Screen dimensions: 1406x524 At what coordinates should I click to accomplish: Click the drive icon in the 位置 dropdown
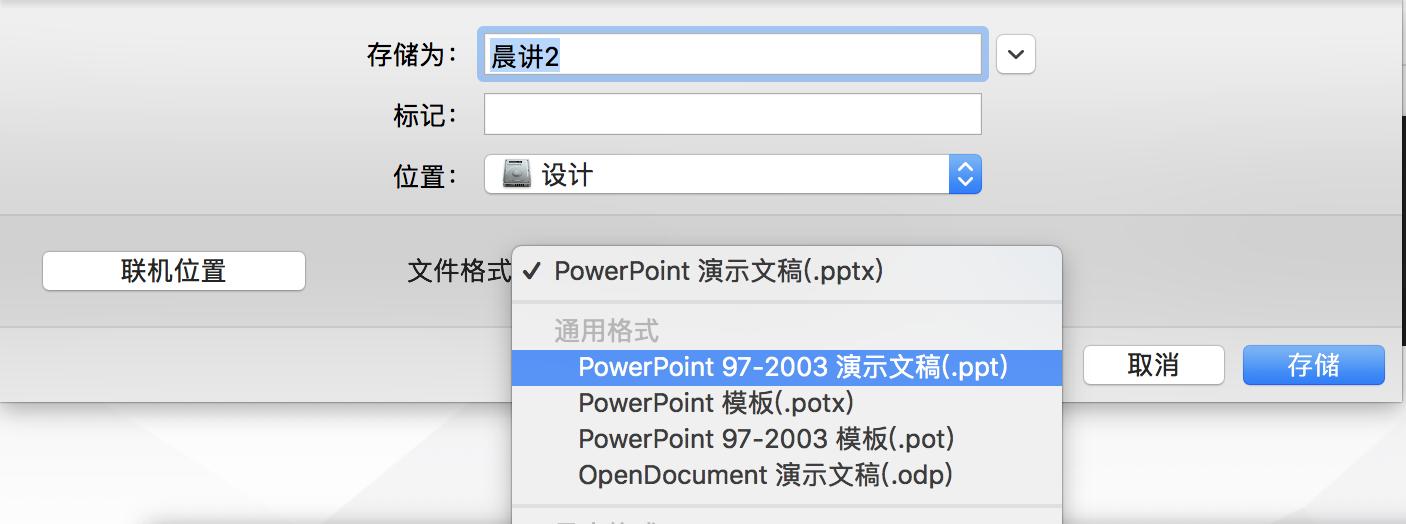(x=517, y=175)
